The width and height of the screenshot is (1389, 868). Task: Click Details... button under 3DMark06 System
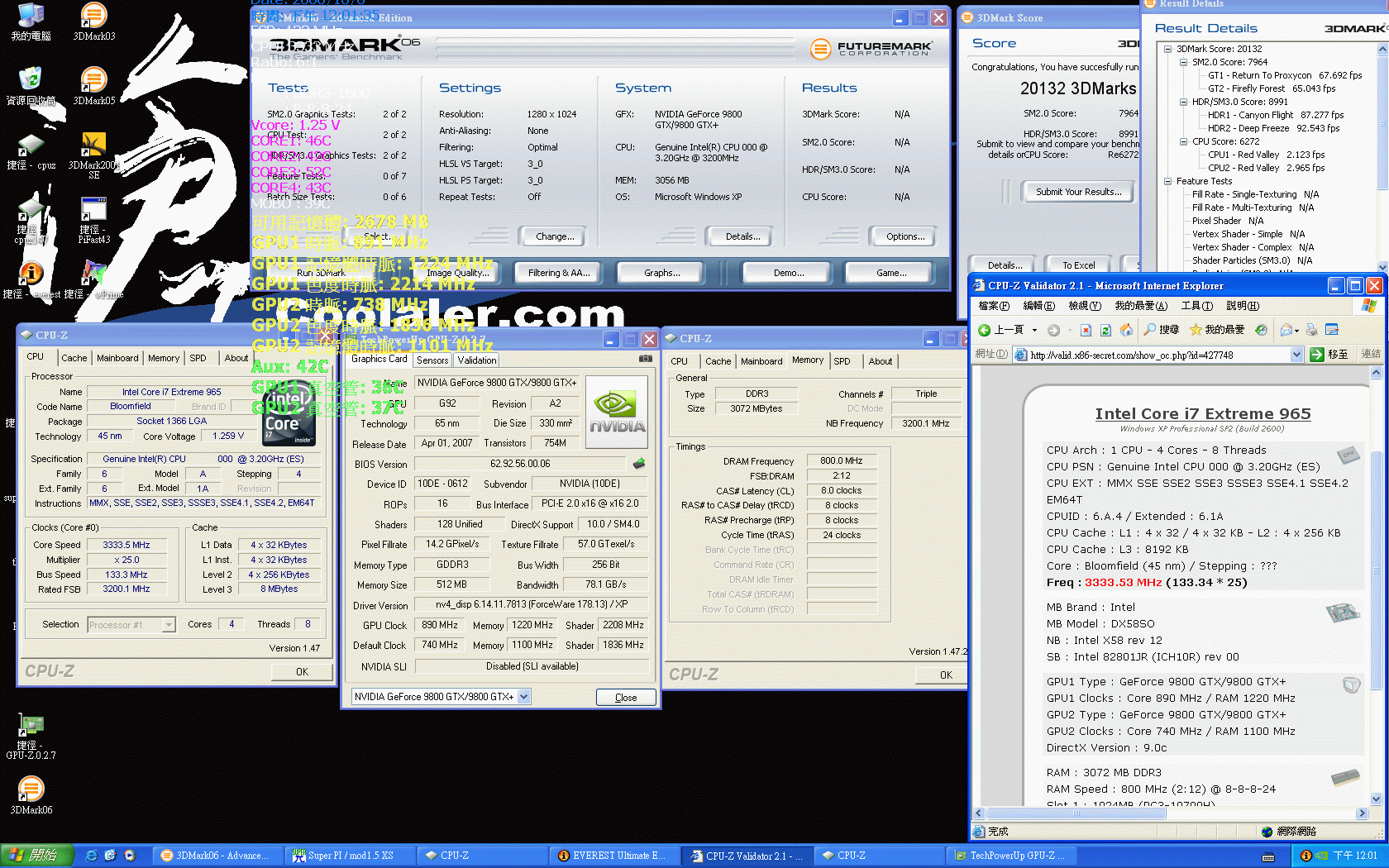(742, 236)
